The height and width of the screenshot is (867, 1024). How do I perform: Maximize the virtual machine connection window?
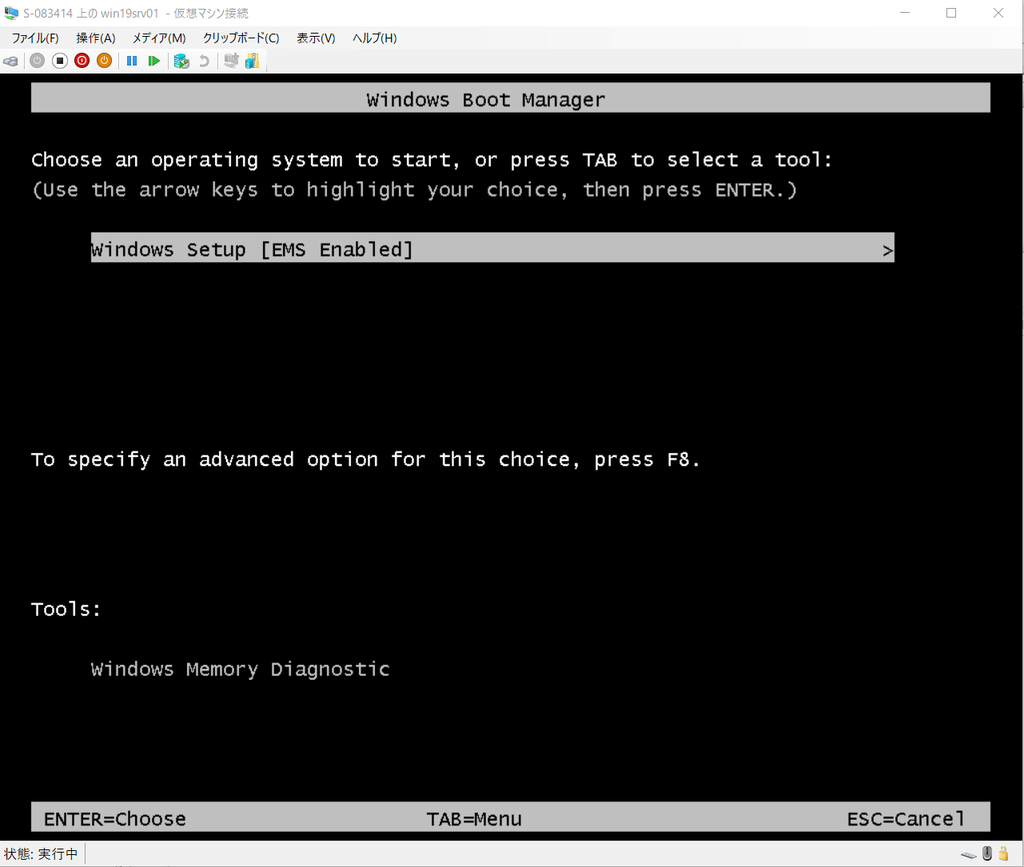tap(951, 13)
